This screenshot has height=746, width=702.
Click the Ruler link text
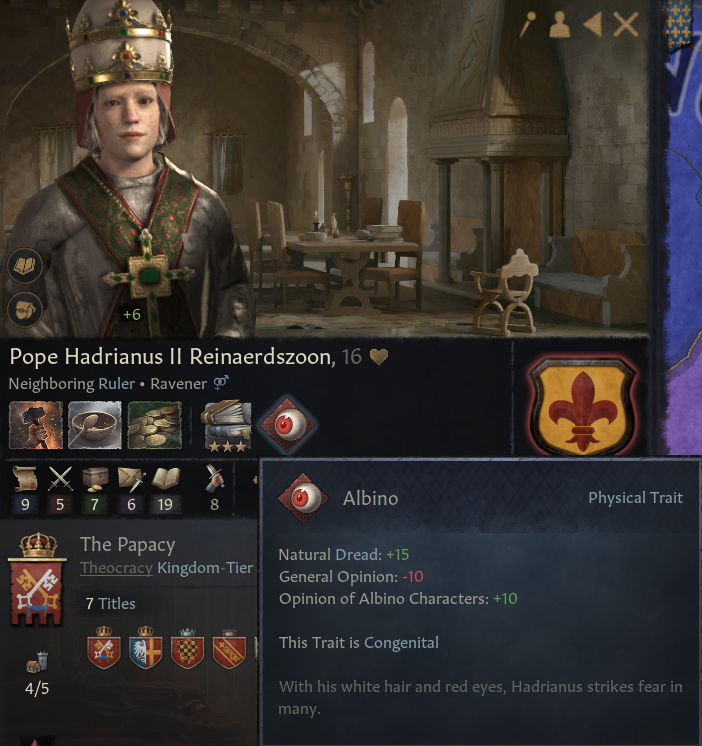[117, 383]
